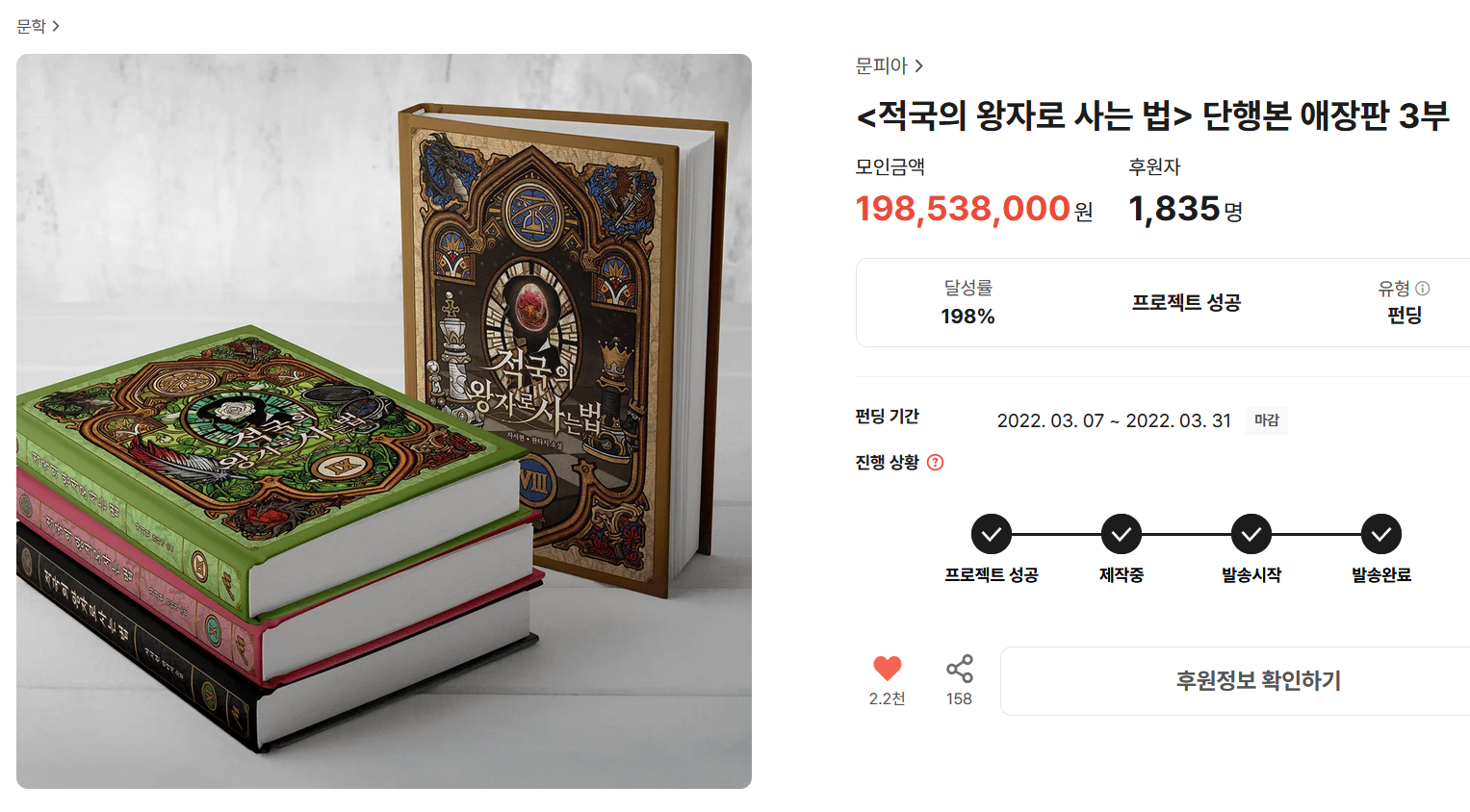Viewport: 1470px width, 812px height.
Task: Click the chevron next to 문학
Action: pos(56,26)
